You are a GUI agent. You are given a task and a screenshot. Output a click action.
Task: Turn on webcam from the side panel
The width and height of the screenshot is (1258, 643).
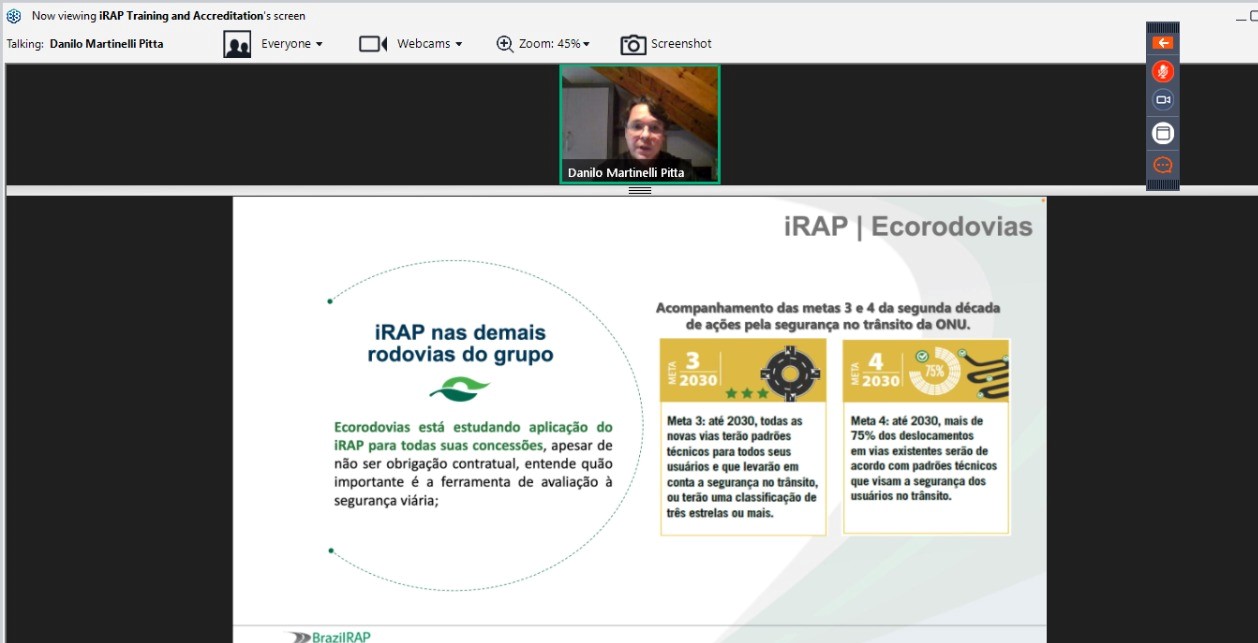1162,100
